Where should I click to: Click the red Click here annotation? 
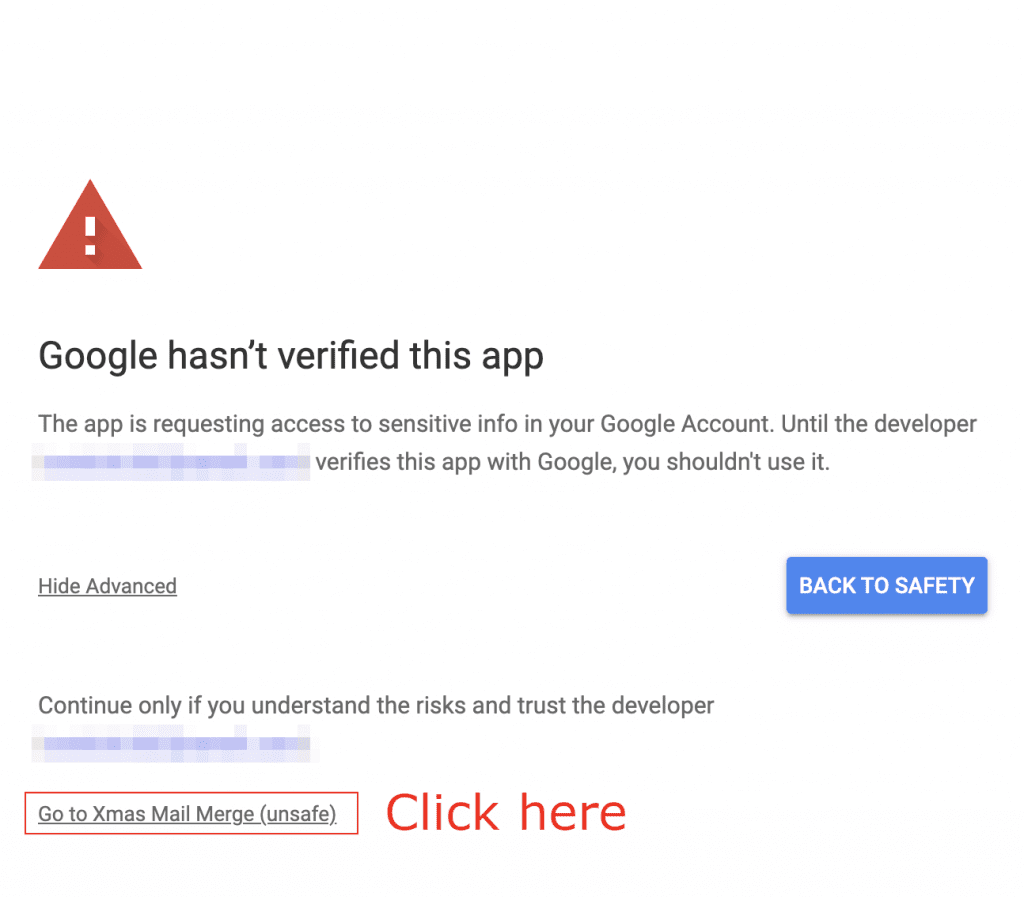coord(505,811)
